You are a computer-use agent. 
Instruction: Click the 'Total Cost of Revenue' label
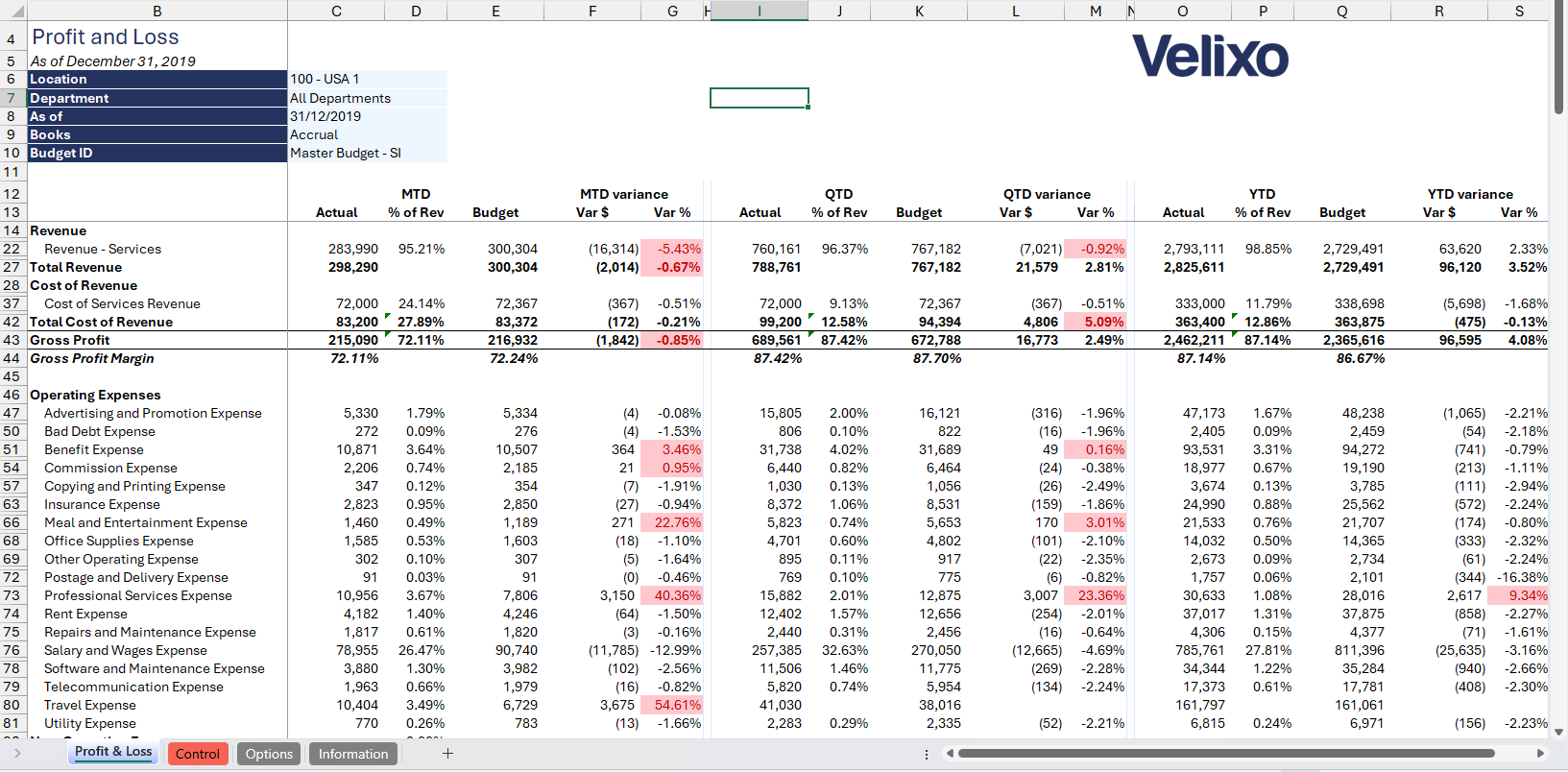[x=101, y=322]
